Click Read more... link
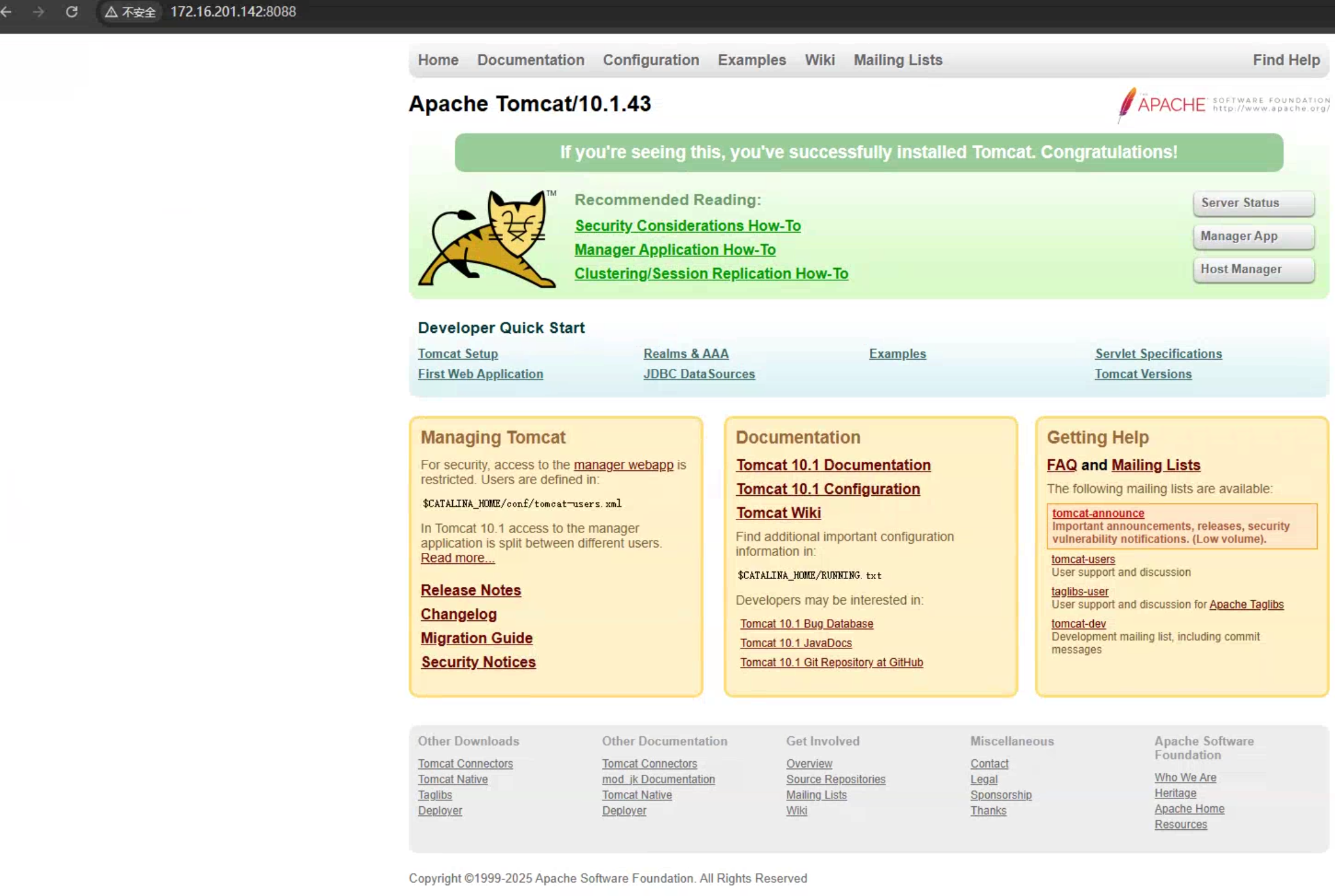The image size is (1335, 896). point(457,558)
